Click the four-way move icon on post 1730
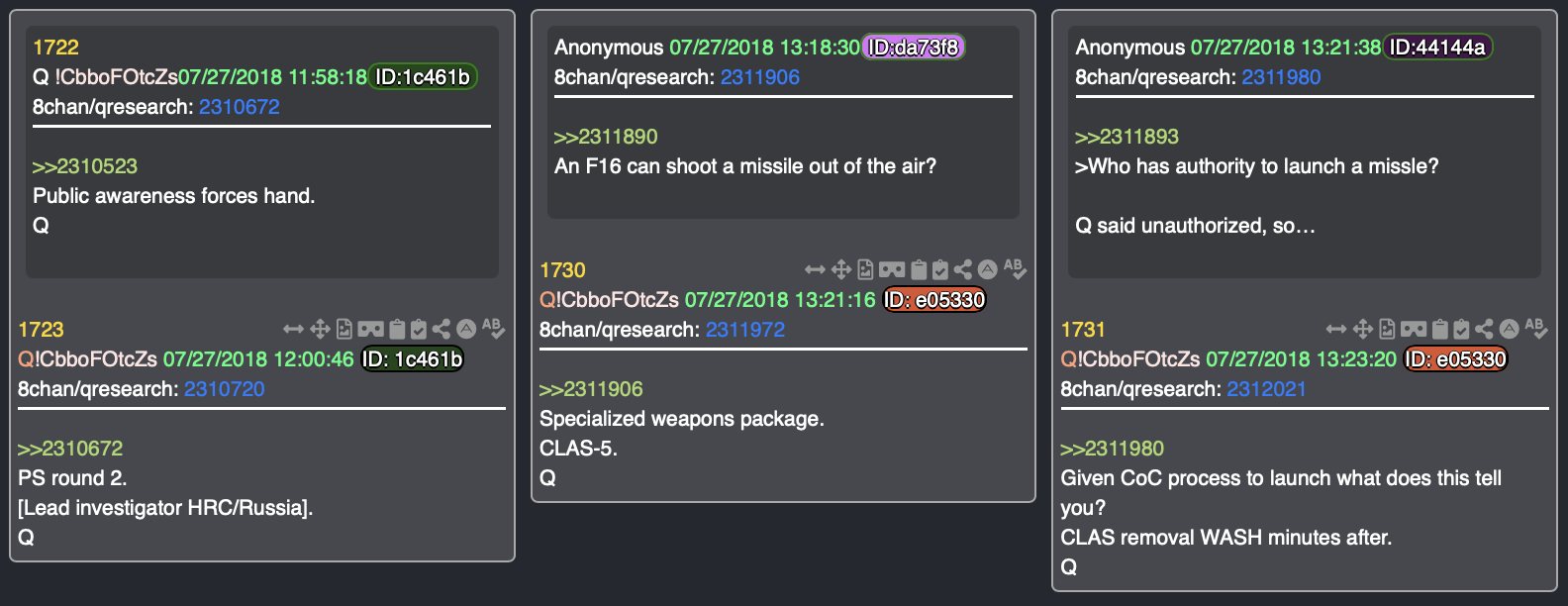Viewport: 1568px width, 606px height. click(x=841, y=269)
